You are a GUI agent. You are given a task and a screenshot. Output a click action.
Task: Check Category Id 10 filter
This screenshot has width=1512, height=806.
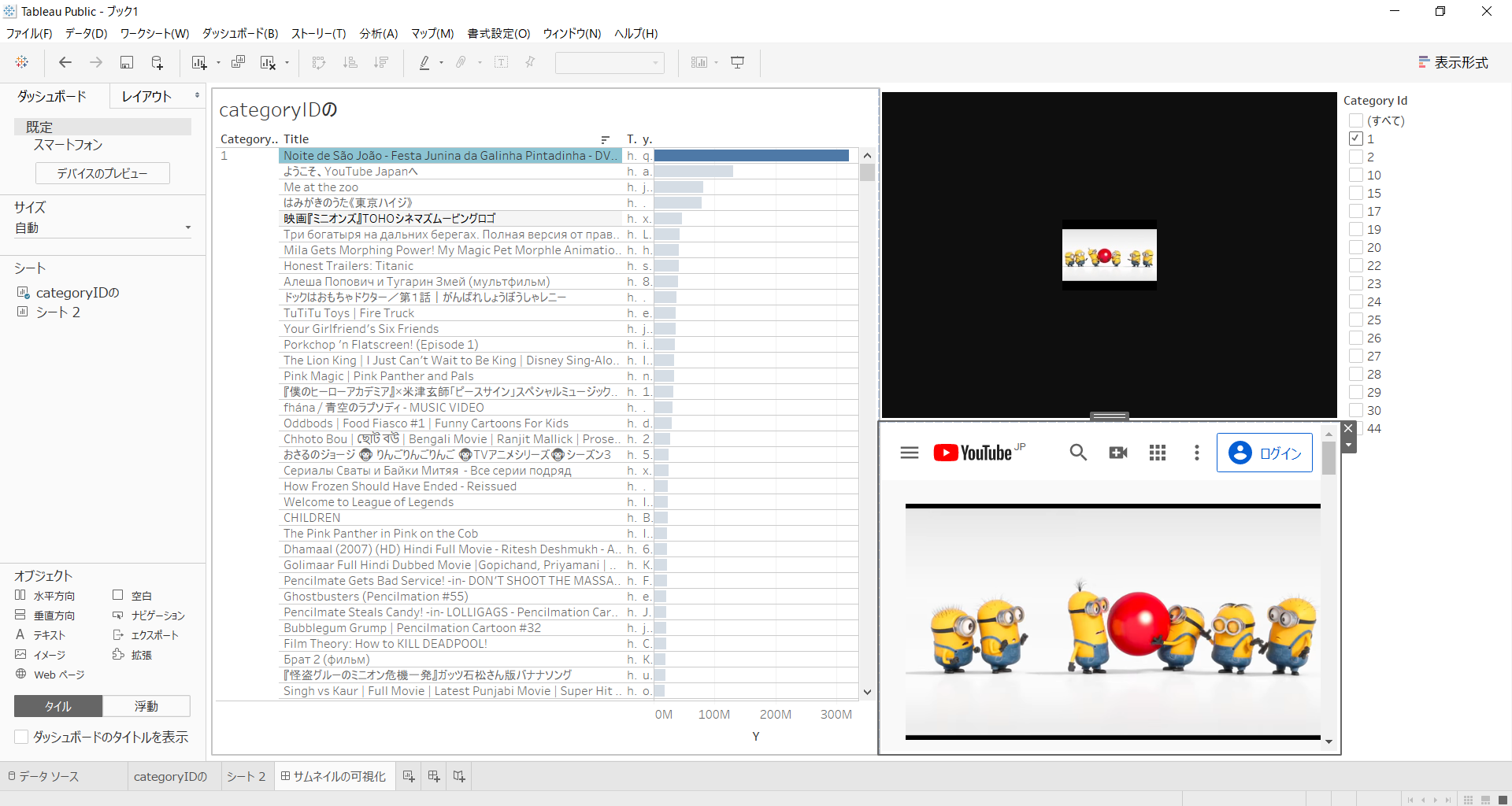1356,175
